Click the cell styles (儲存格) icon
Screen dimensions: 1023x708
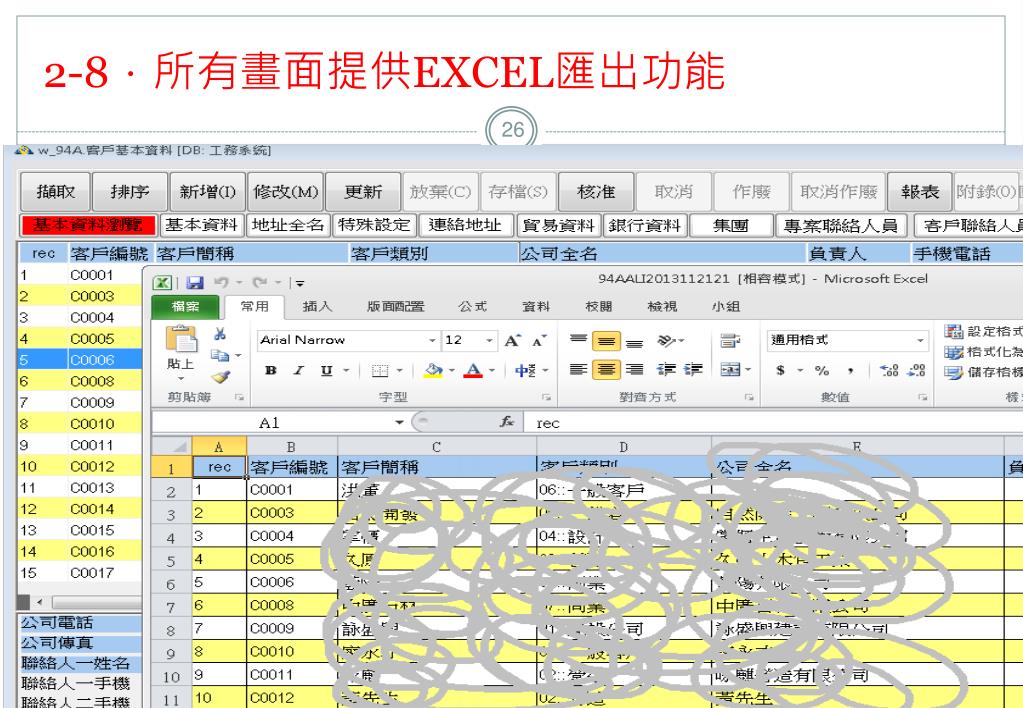953,373
